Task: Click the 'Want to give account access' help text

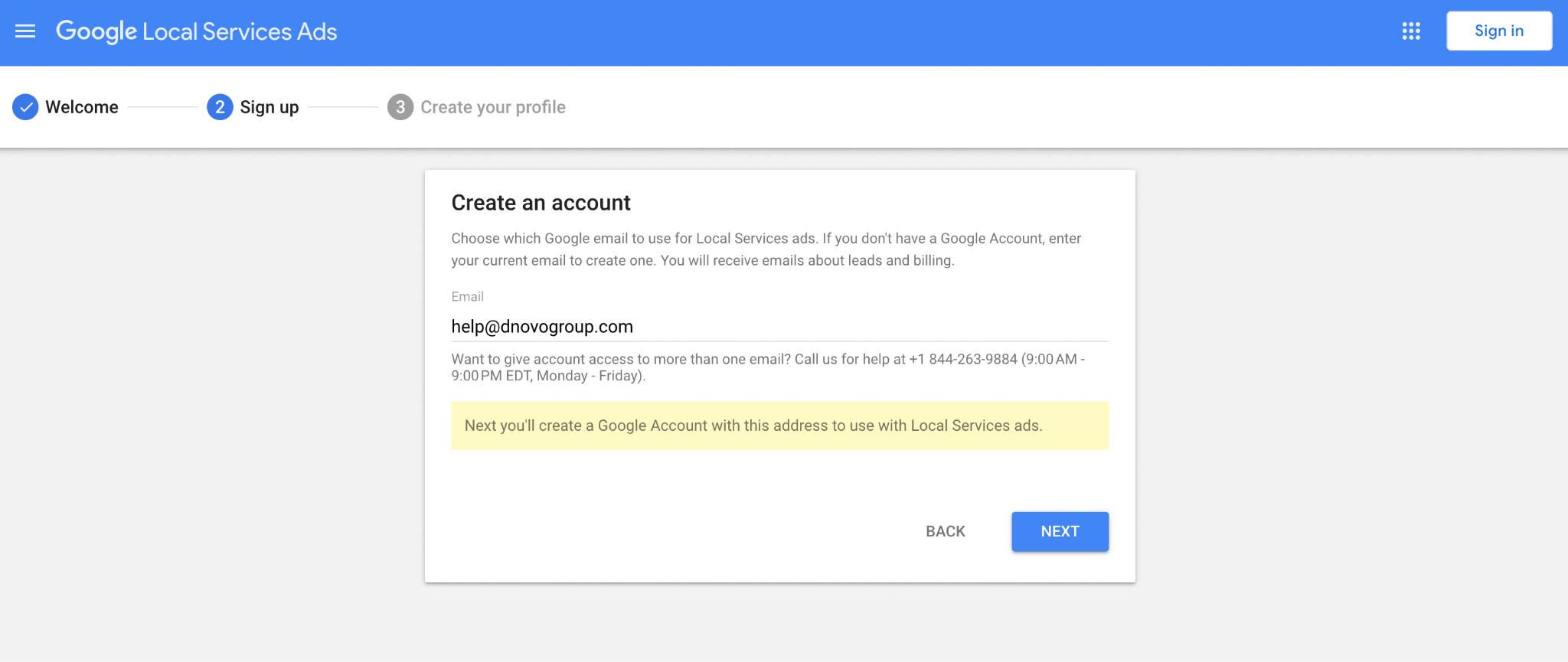Action: [x=620, y=359]
